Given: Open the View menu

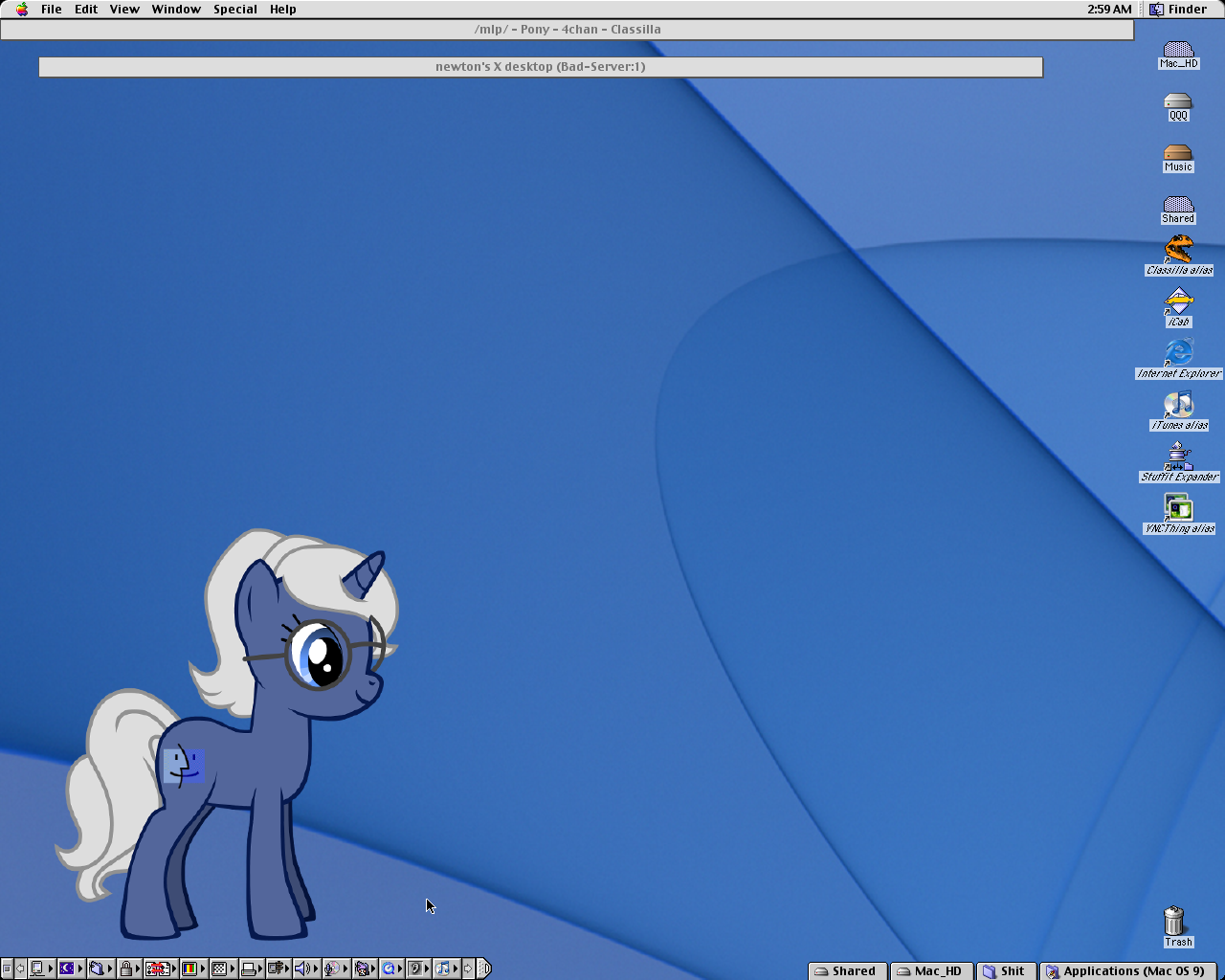Looking at the screenshot, I should click(x=124, y=10).
